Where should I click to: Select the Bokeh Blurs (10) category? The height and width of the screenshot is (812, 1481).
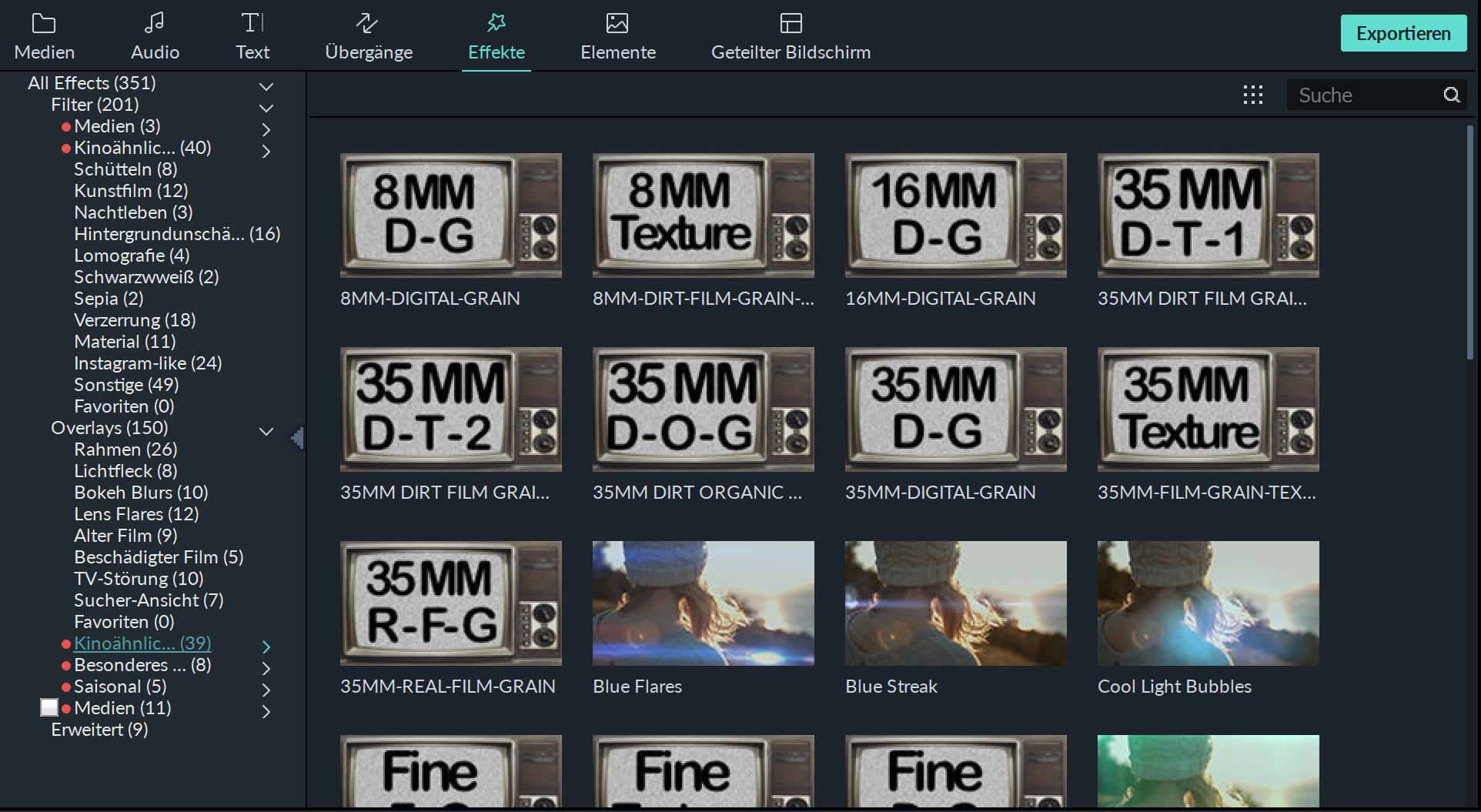point(141,492)
